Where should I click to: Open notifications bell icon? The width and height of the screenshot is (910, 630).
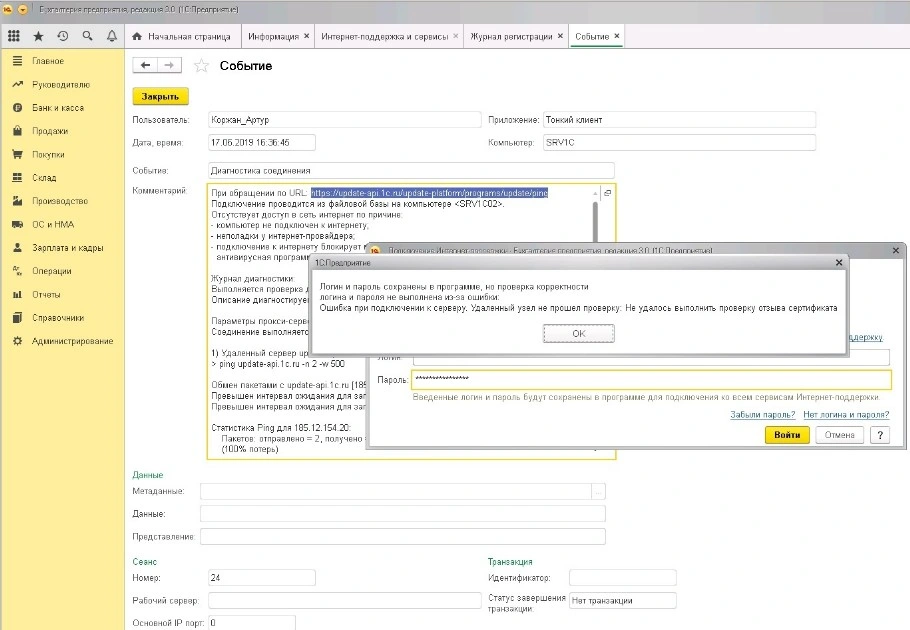tap(111, 36)
